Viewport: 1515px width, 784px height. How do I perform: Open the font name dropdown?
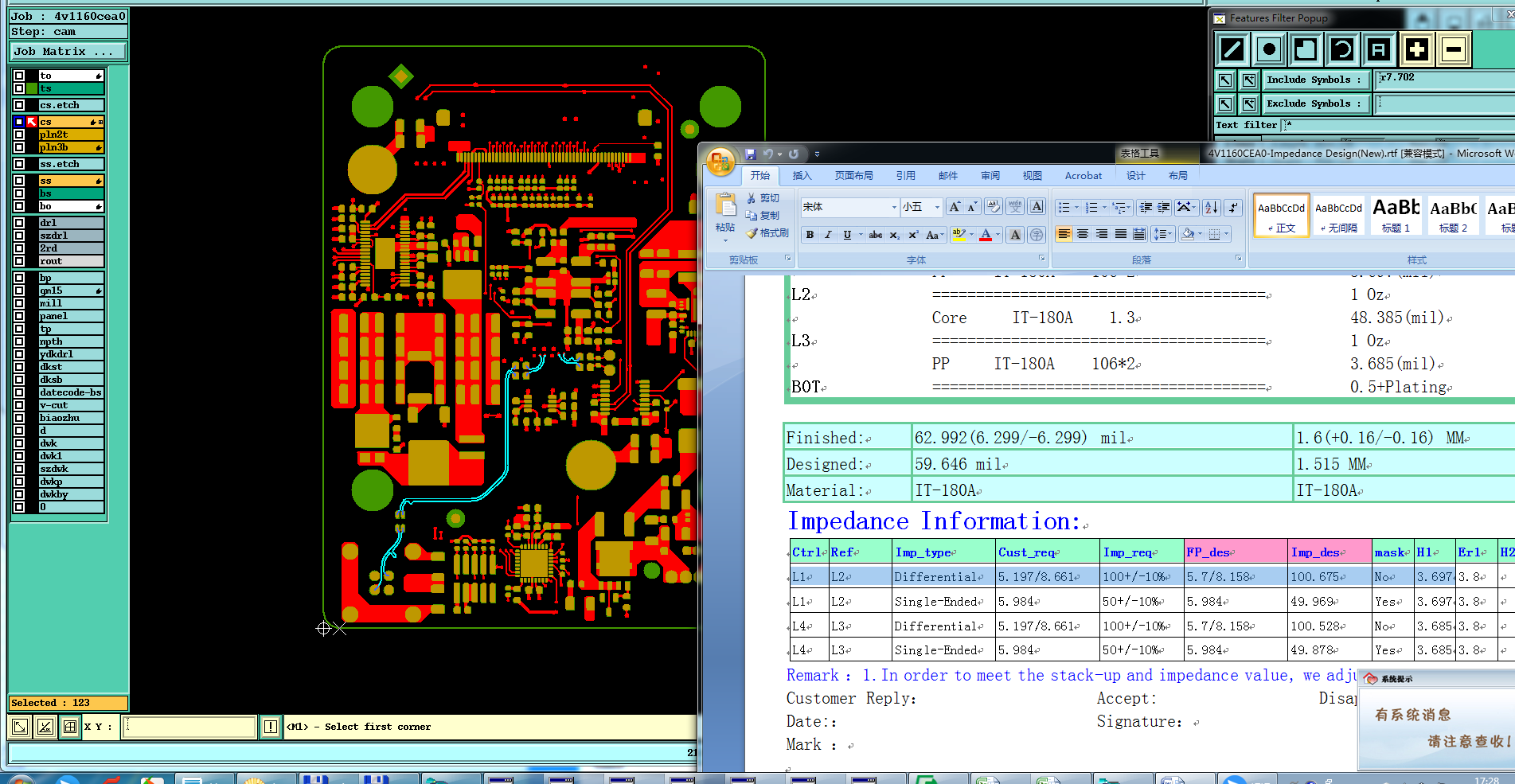click(893, 207)
